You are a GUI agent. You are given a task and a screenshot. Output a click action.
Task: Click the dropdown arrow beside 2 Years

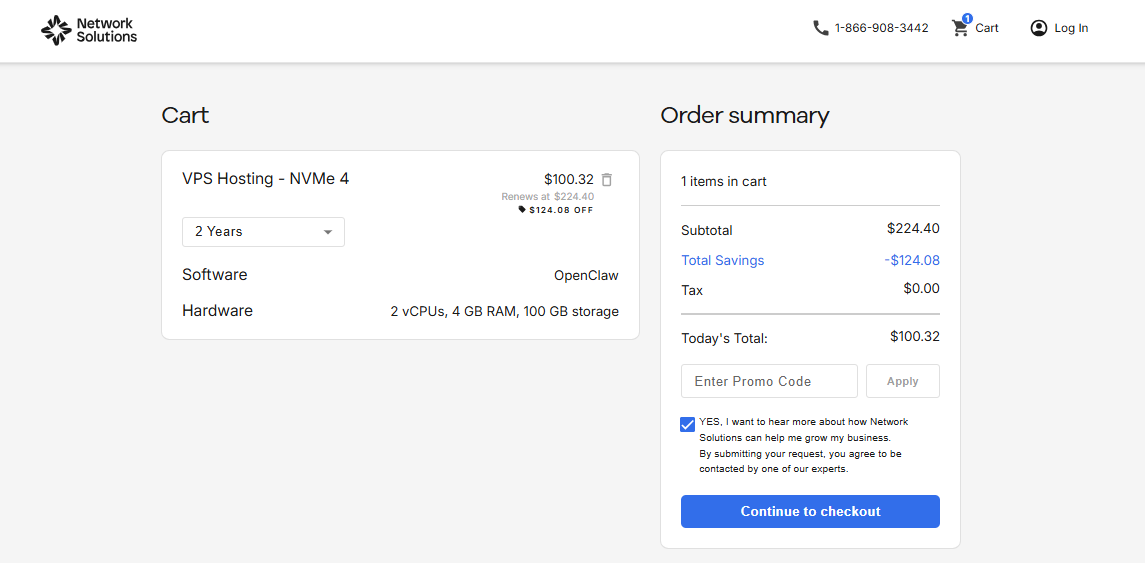328,232
